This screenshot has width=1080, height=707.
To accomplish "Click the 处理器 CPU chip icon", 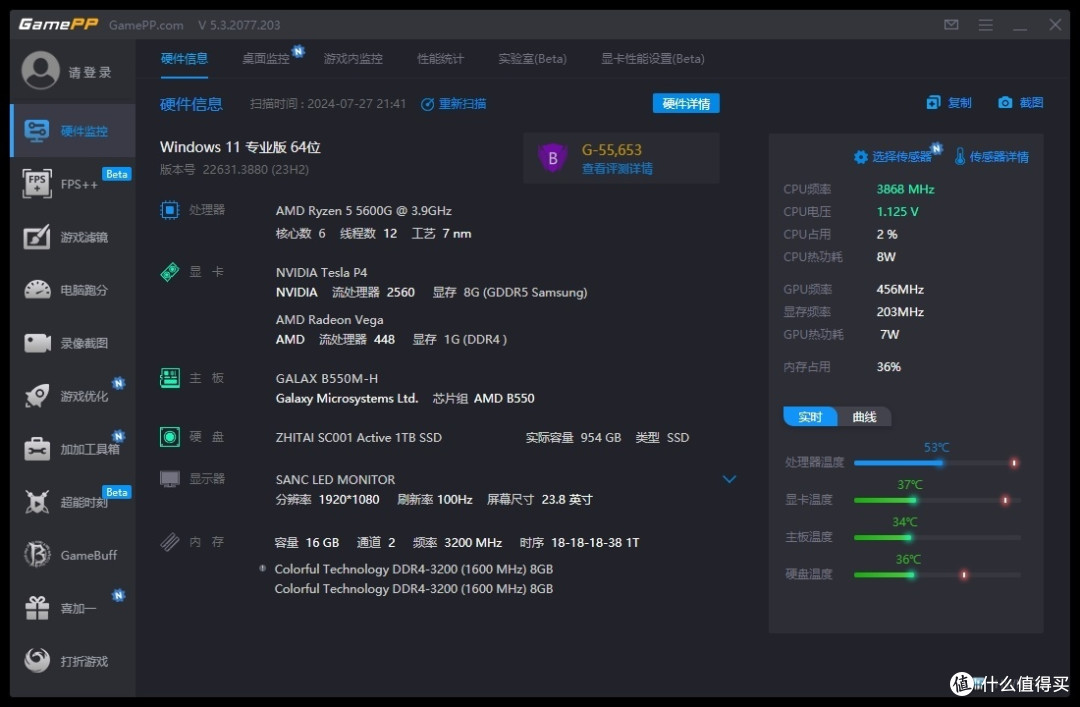I will pyautogui.click(x=169, y=209).
